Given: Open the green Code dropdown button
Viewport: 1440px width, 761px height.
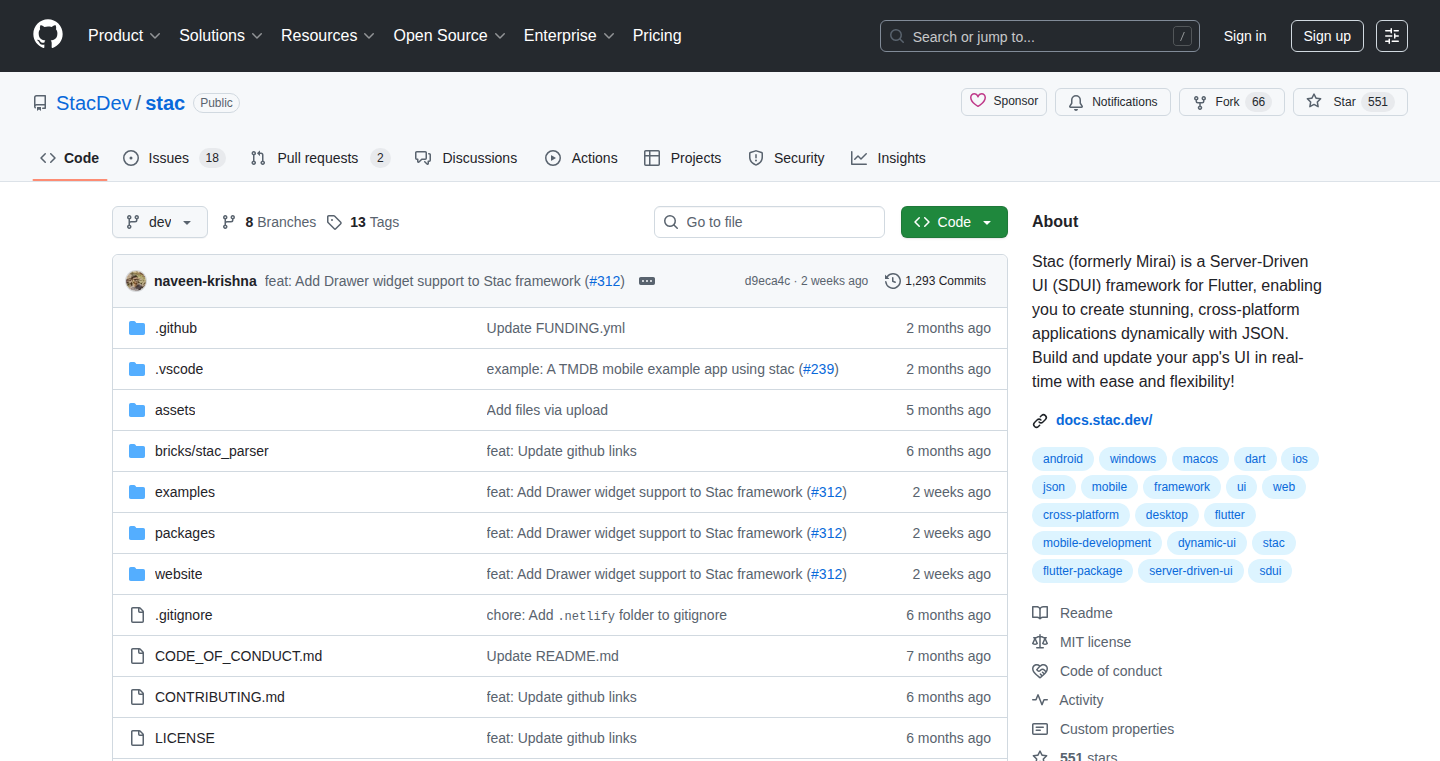Looking at the screenshot, I should [x=954, y=222].
